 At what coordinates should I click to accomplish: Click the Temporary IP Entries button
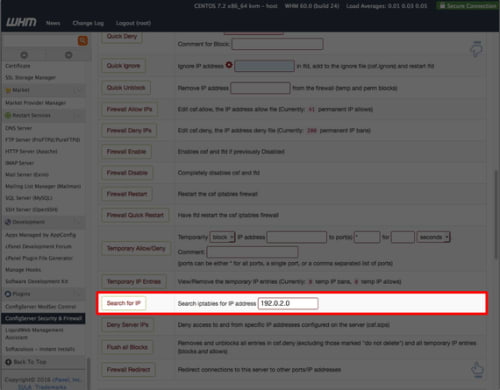pos(134,282)
